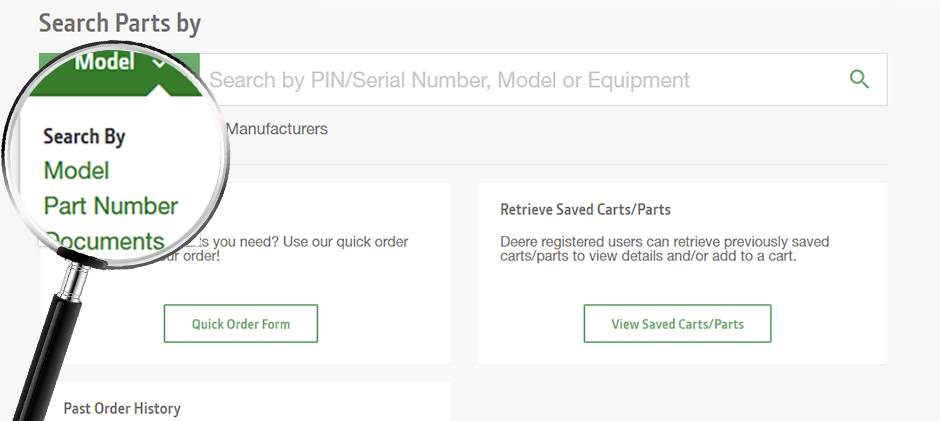Viewport: 940px width, 421px height.
Task: Click the Retrieve Saved Carts/Parts card heading
Action: [x=585, y=210]
